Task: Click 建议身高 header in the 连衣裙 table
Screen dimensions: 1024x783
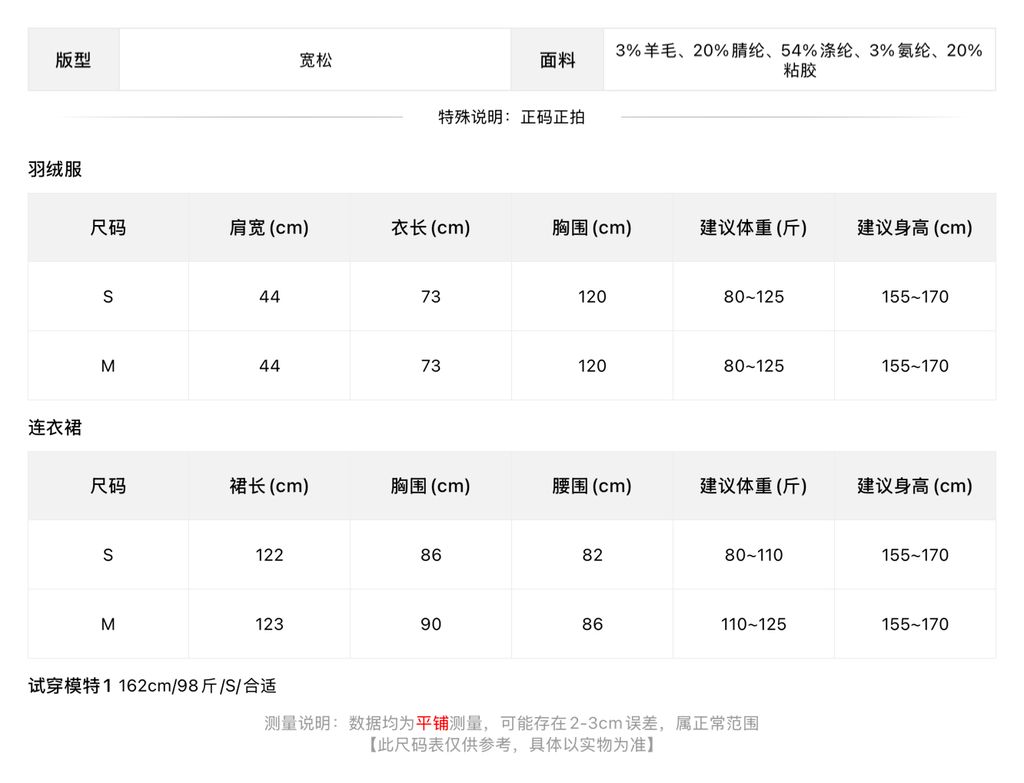Action: 915,486
